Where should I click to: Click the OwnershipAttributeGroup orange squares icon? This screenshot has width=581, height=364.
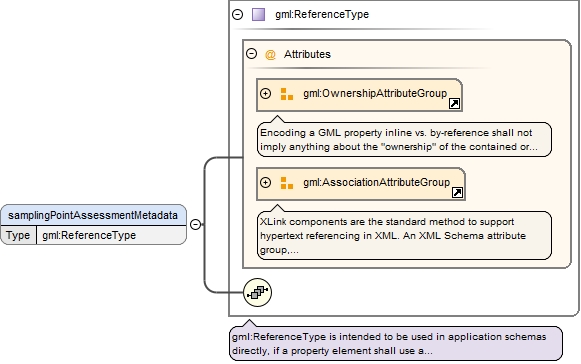tap(286, 94)
